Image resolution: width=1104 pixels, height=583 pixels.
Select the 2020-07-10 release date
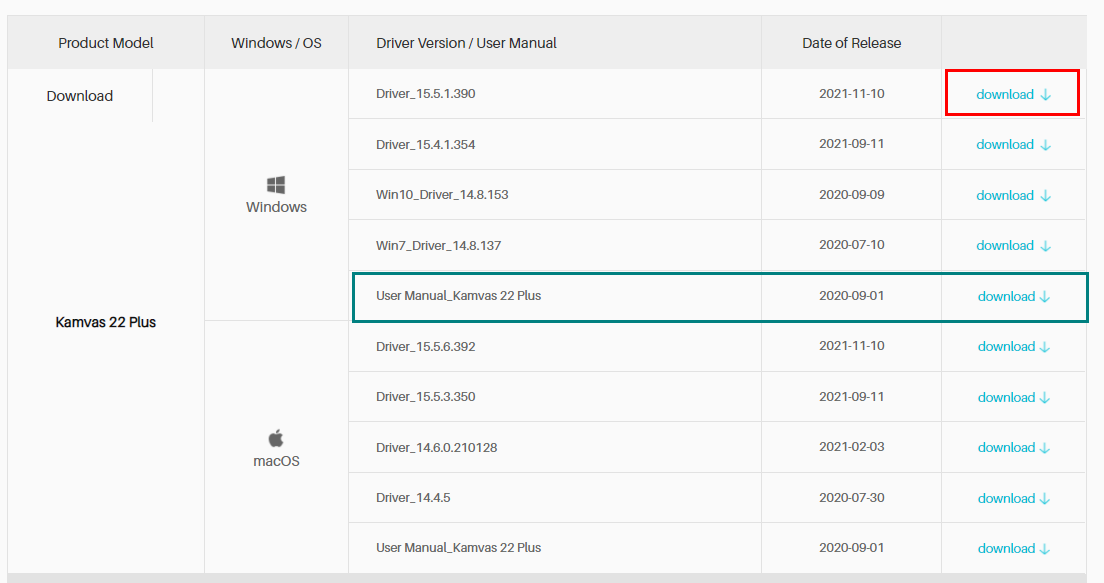point(851,244)
